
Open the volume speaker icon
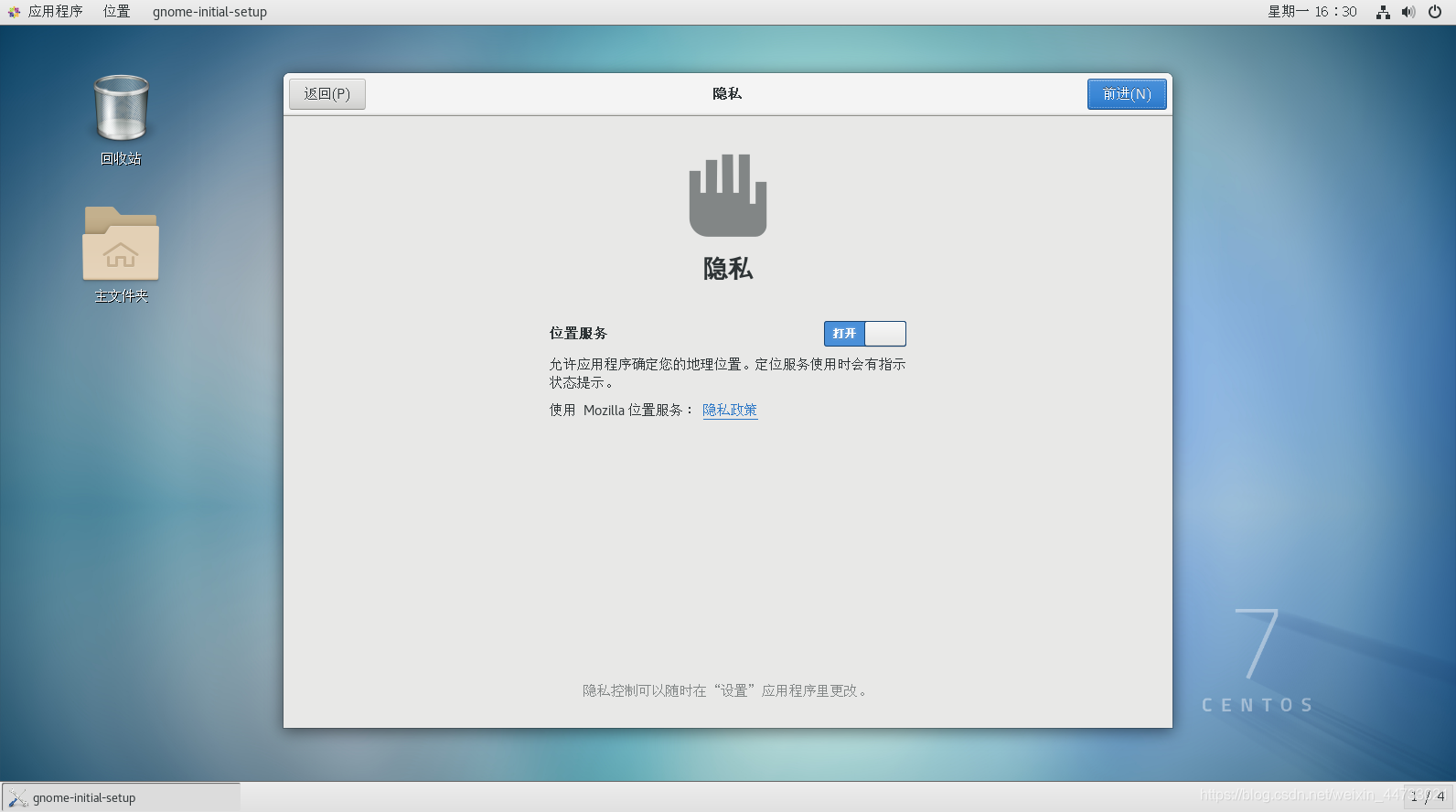coord(1408,12)
